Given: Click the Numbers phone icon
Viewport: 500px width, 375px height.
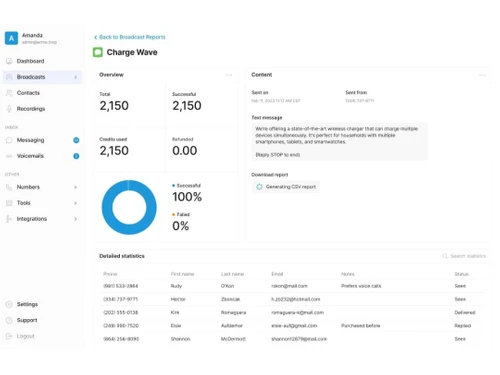Looking at the screenshot, I should (9, 187).
